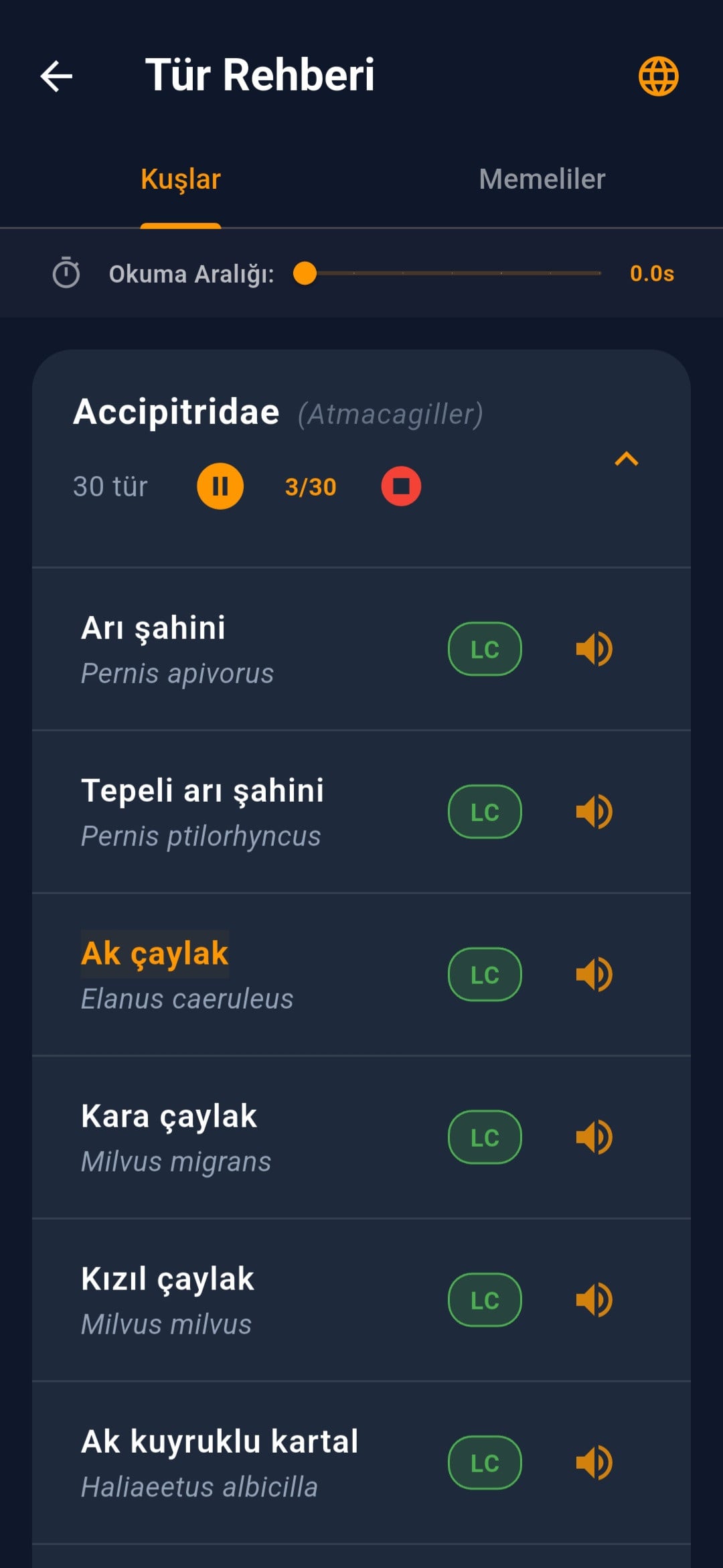The width and height of the screenshot is (723, 1568).
Task: Stop the species reading playback
Action: click(401, 486)
